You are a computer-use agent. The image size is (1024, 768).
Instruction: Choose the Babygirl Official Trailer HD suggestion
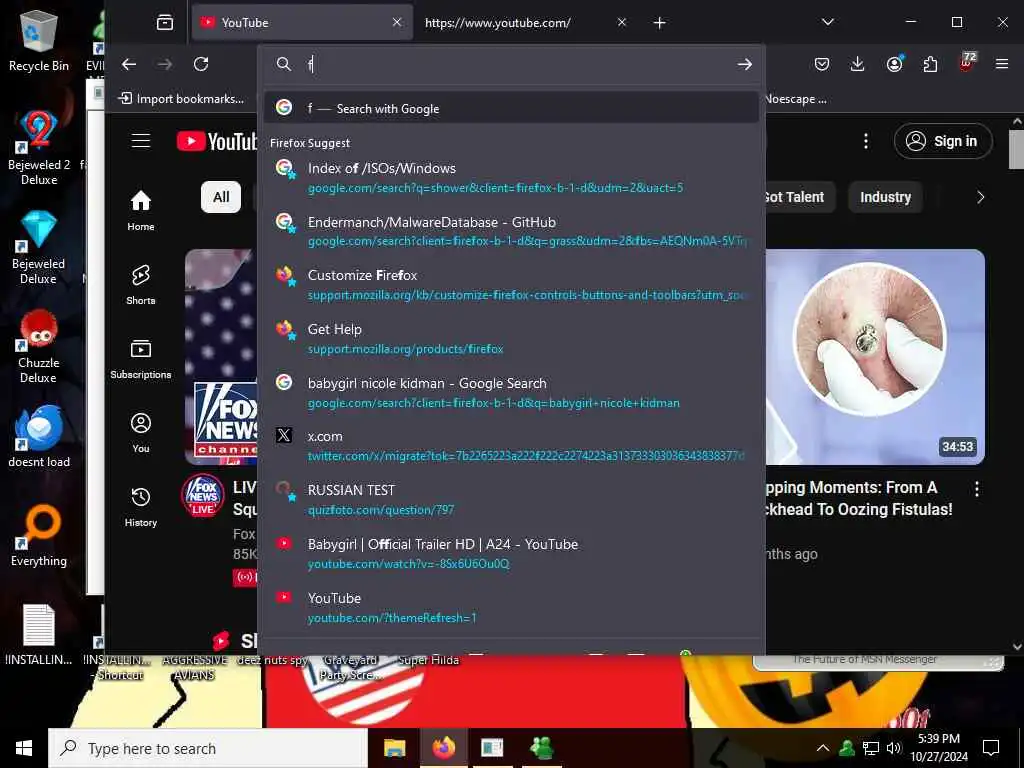tap(511, 554)
